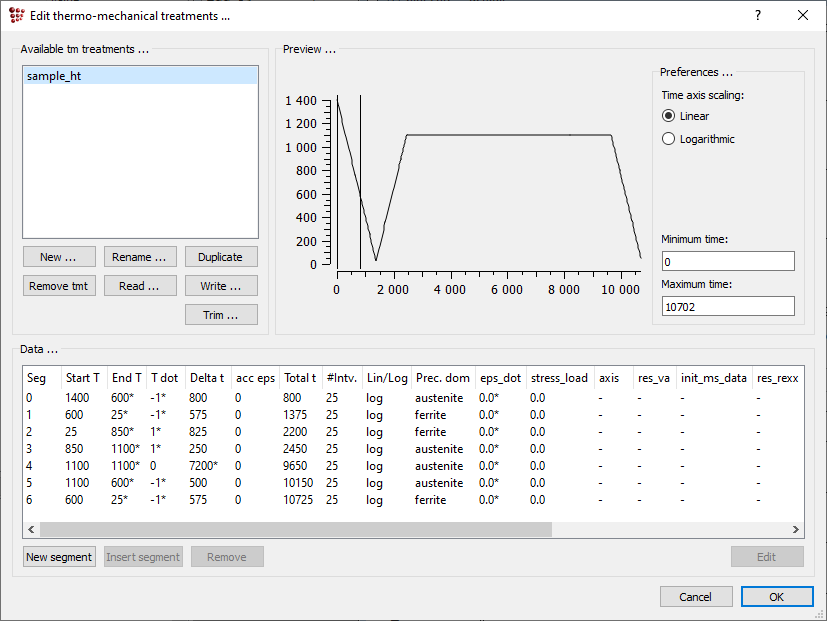The image size is (827, 621).
Task: Click the Minimum time input field
Action: pyautogui.click(x=727, y=261)
